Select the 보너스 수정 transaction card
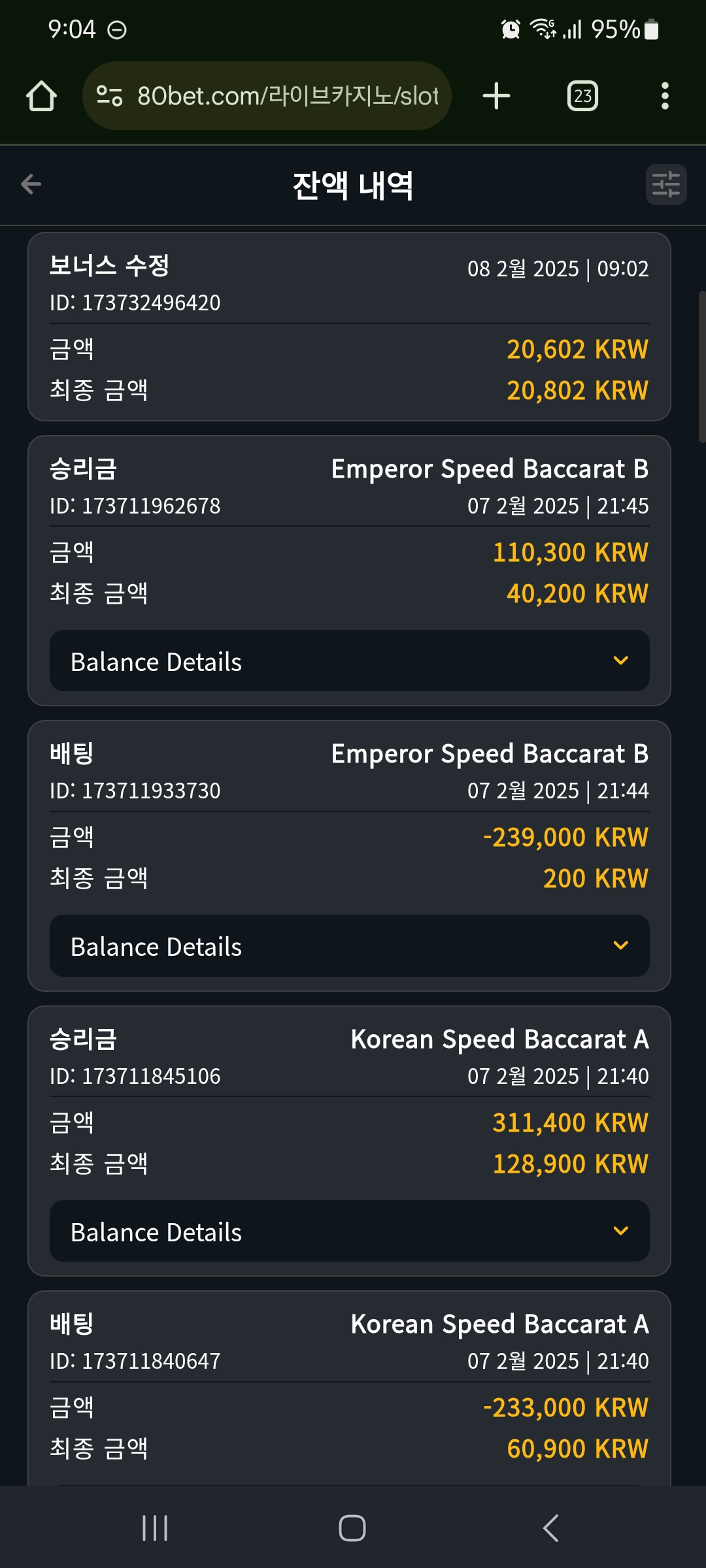The width and height of the screenshot is (706, 1568). coord(350,327)
